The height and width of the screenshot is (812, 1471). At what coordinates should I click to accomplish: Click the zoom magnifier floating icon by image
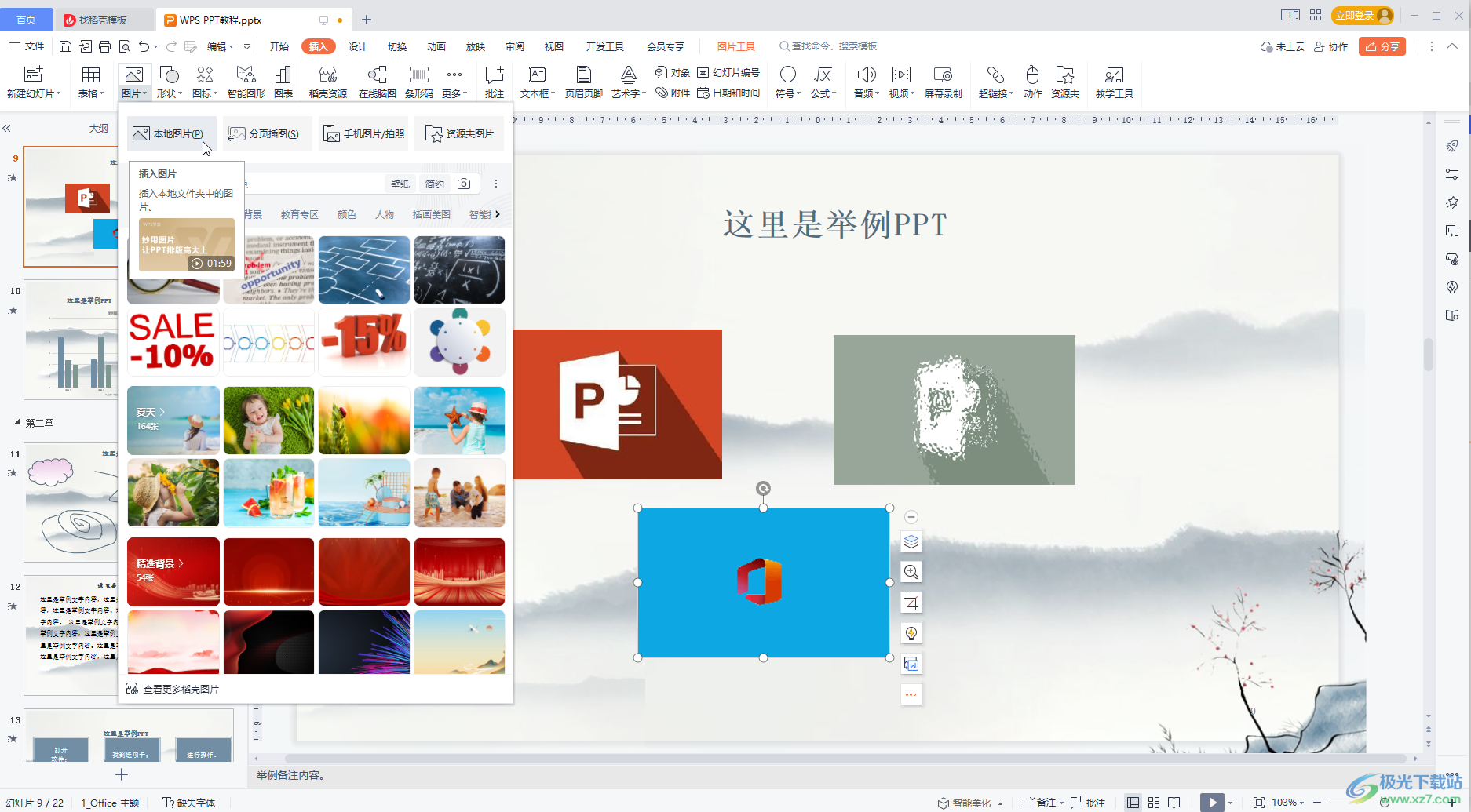pyautogui.click(x=911, y=572)
